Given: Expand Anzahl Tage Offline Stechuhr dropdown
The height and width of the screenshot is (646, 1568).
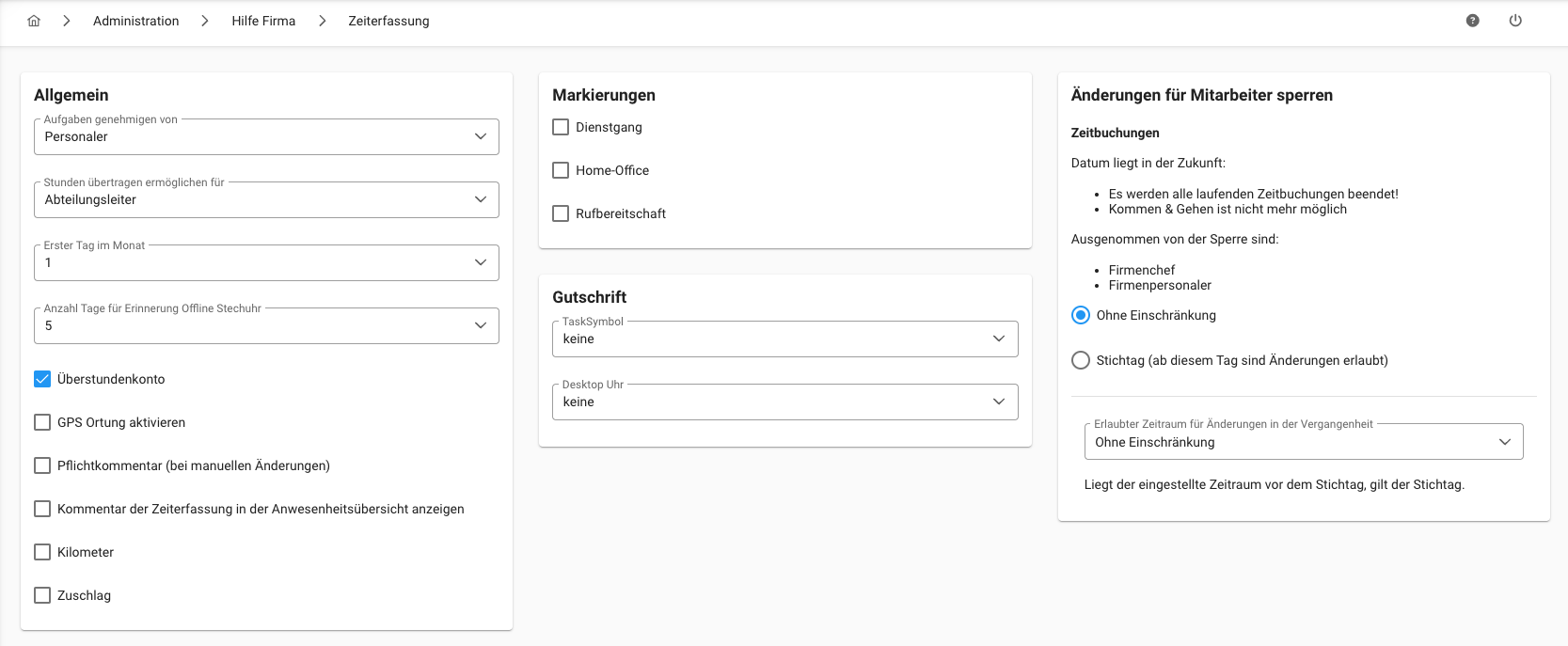Looking at the screenshot, I should (266, 326).
